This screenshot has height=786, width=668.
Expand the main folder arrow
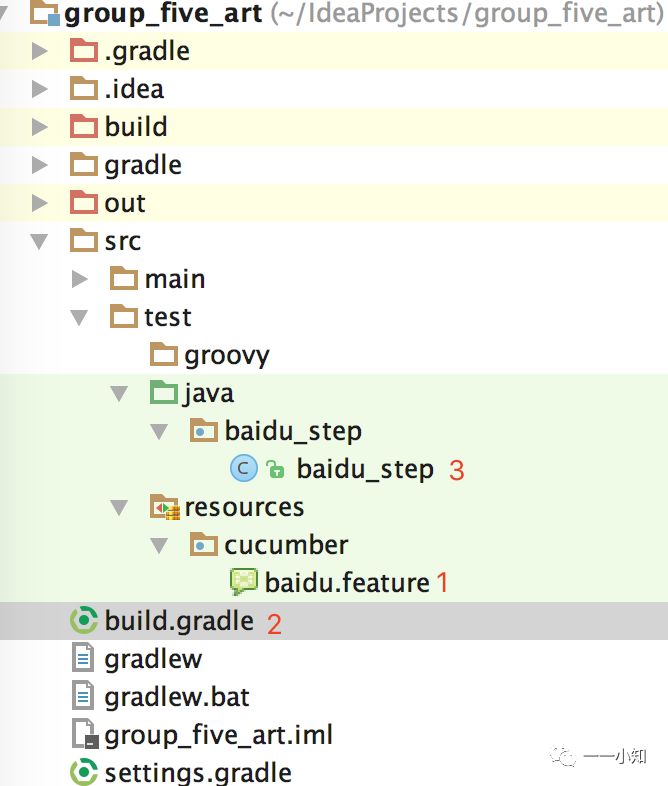(x=80, y=279)
